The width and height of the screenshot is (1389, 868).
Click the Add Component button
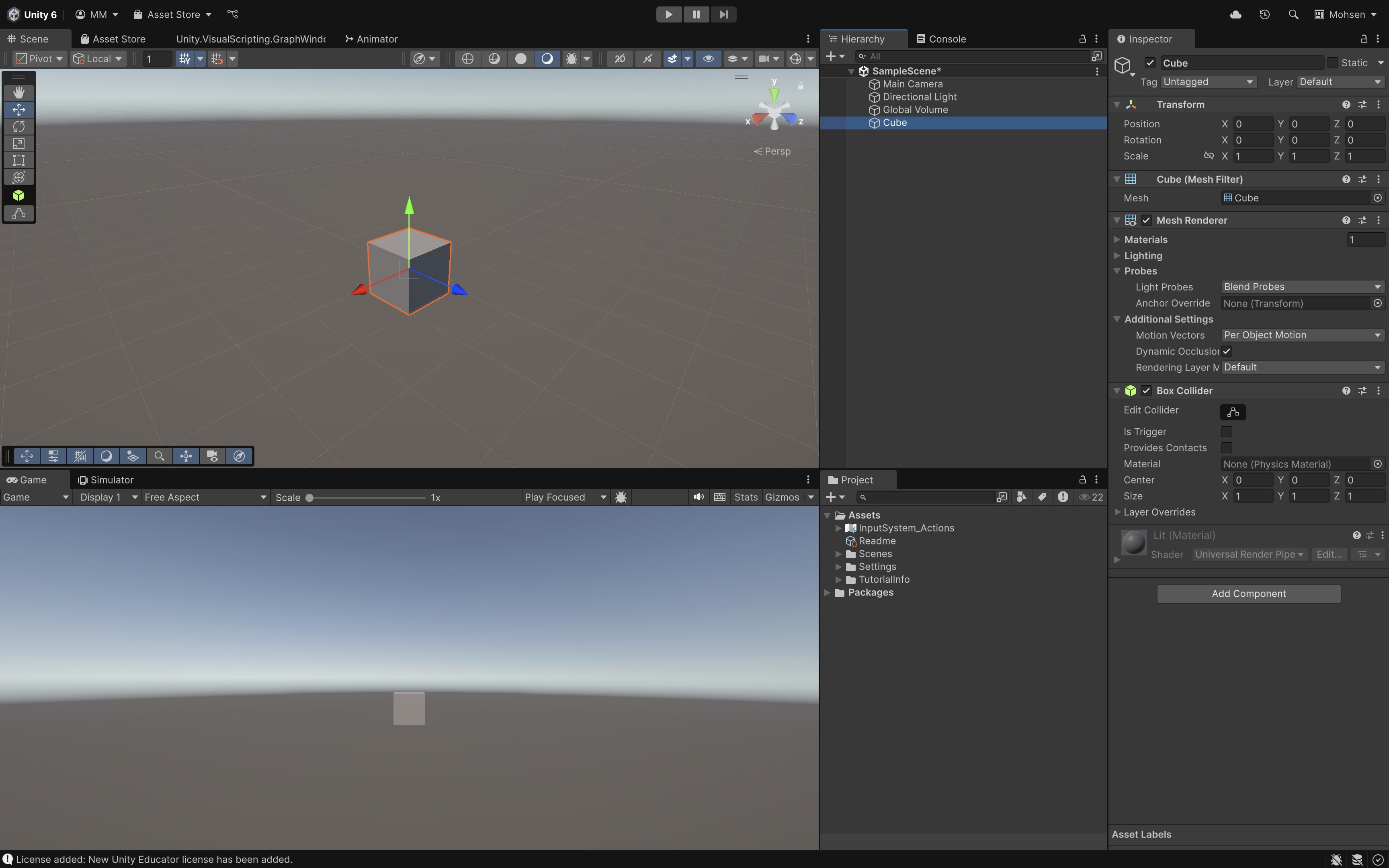click(x=1248, y=594)
